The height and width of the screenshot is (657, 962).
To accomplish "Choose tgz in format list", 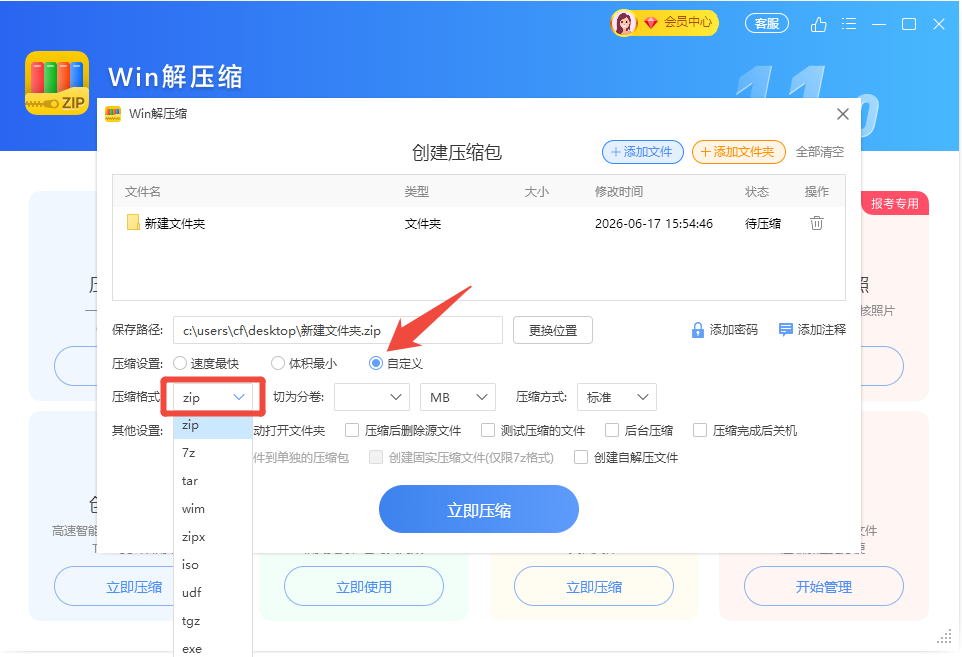I will pyautogui.click(x=213, y=621).
